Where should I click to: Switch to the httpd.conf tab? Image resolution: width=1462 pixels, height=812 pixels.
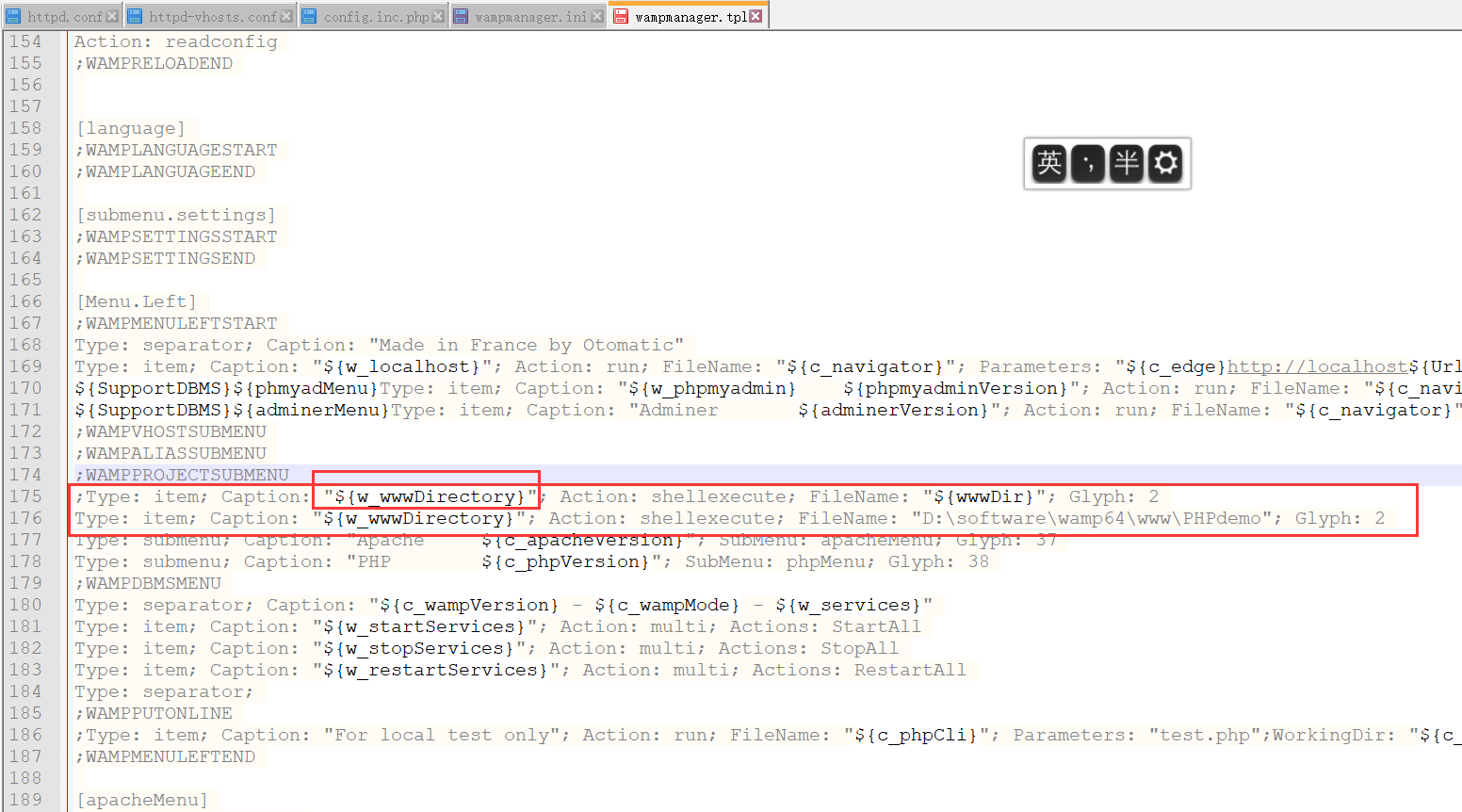[64, 15]
